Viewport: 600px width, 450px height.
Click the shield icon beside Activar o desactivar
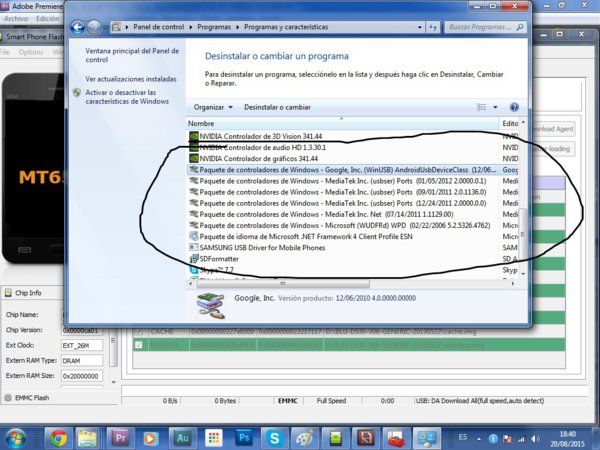77,93
